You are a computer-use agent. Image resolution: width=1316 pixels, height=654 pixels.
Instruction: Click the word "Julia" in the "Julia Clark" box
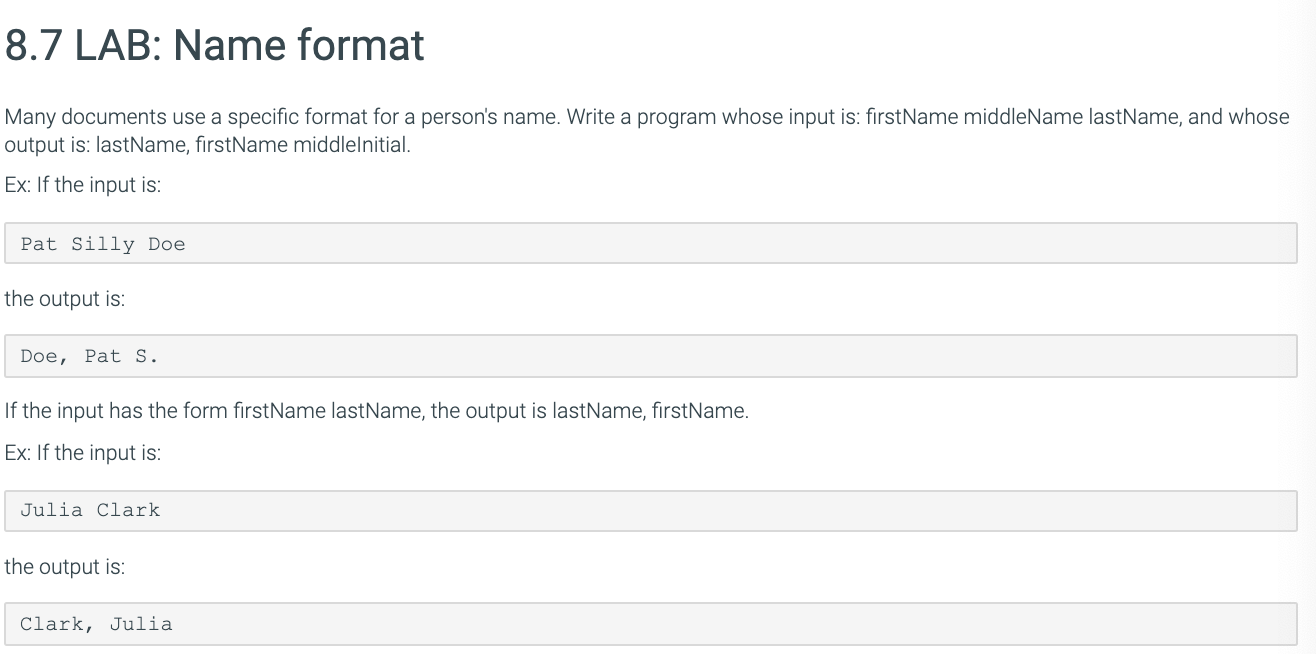[52, 510]
